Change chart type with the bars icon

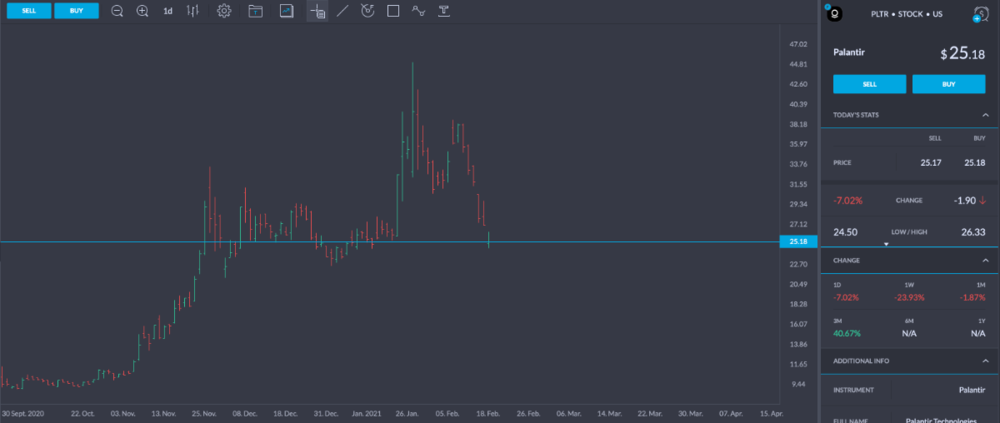[193, 11]
